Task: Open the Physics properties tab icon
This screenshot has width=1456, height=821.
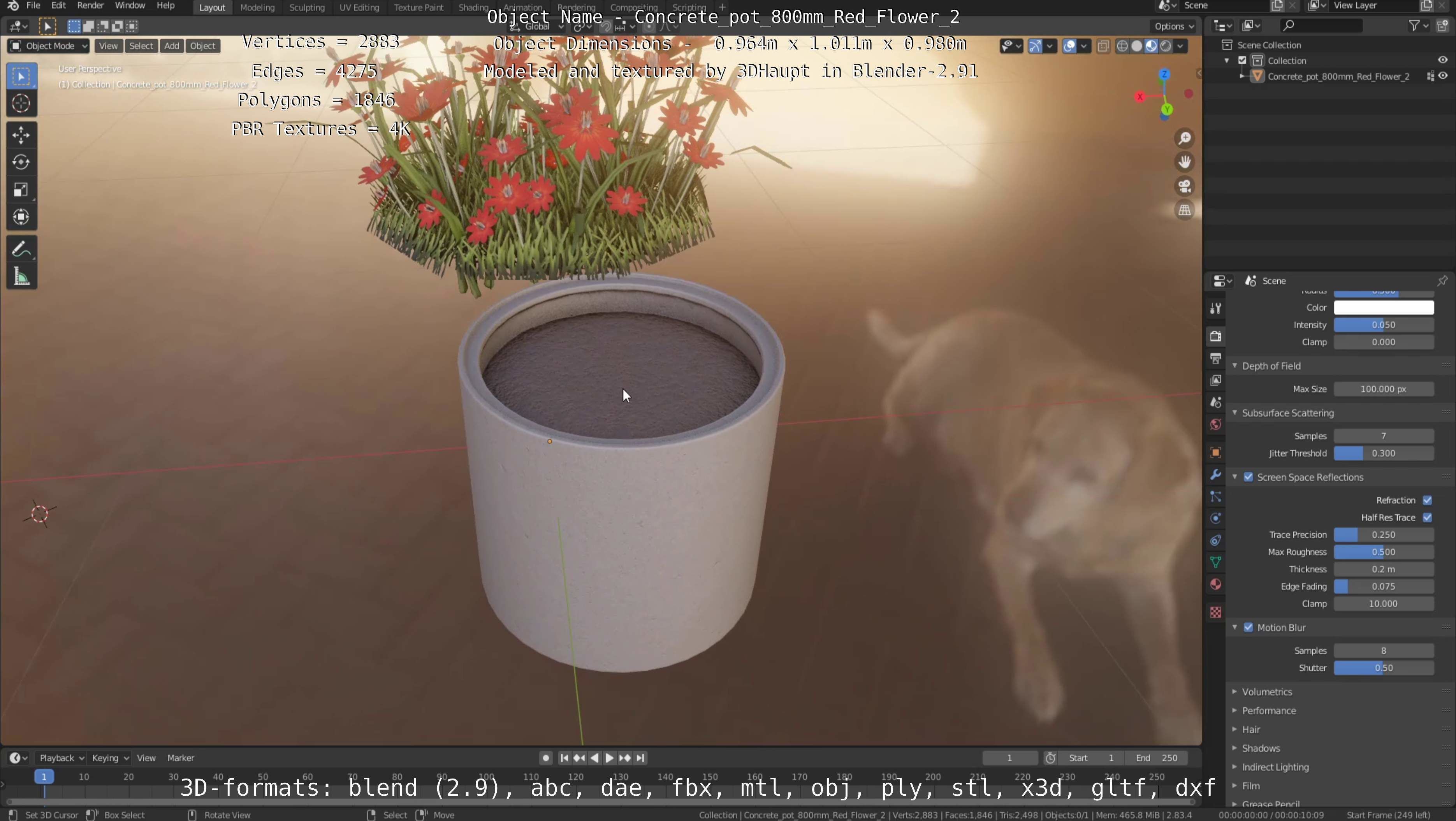Action: (x=1216, y=518)
